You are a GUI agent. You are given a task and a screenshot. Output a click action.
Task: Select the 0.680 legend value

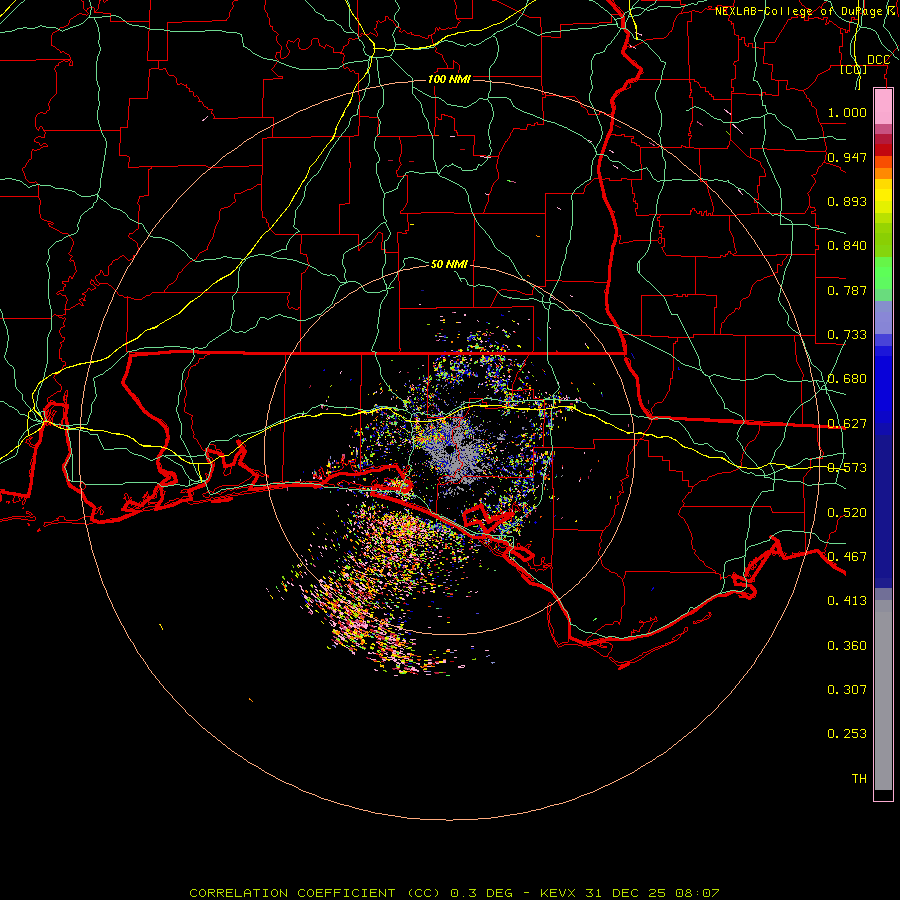pos(847,379)
